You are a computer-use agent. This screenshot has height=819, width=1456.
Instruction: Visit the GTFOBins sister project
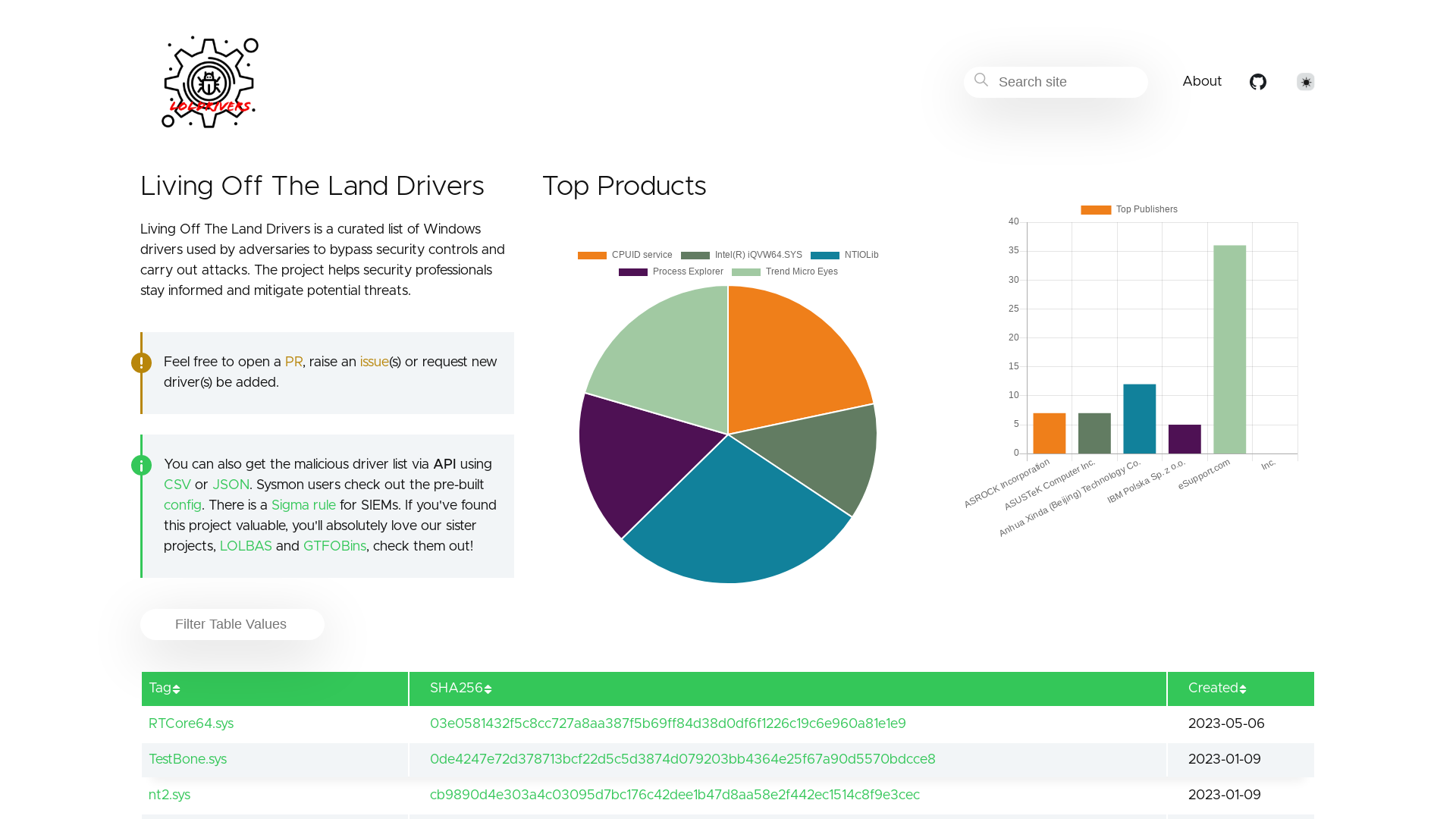coord(334,547)
